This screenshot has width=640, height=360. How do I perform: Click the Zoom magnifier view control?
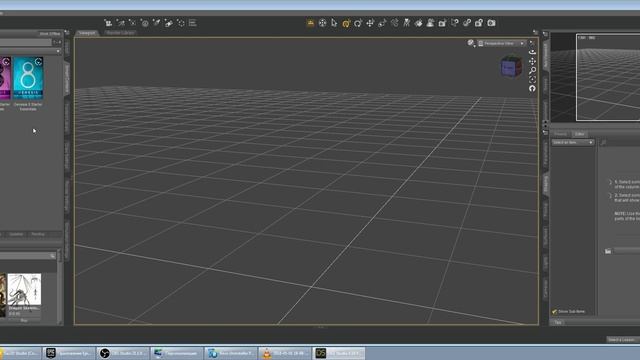pyautogui.click(x=532, y=70)
